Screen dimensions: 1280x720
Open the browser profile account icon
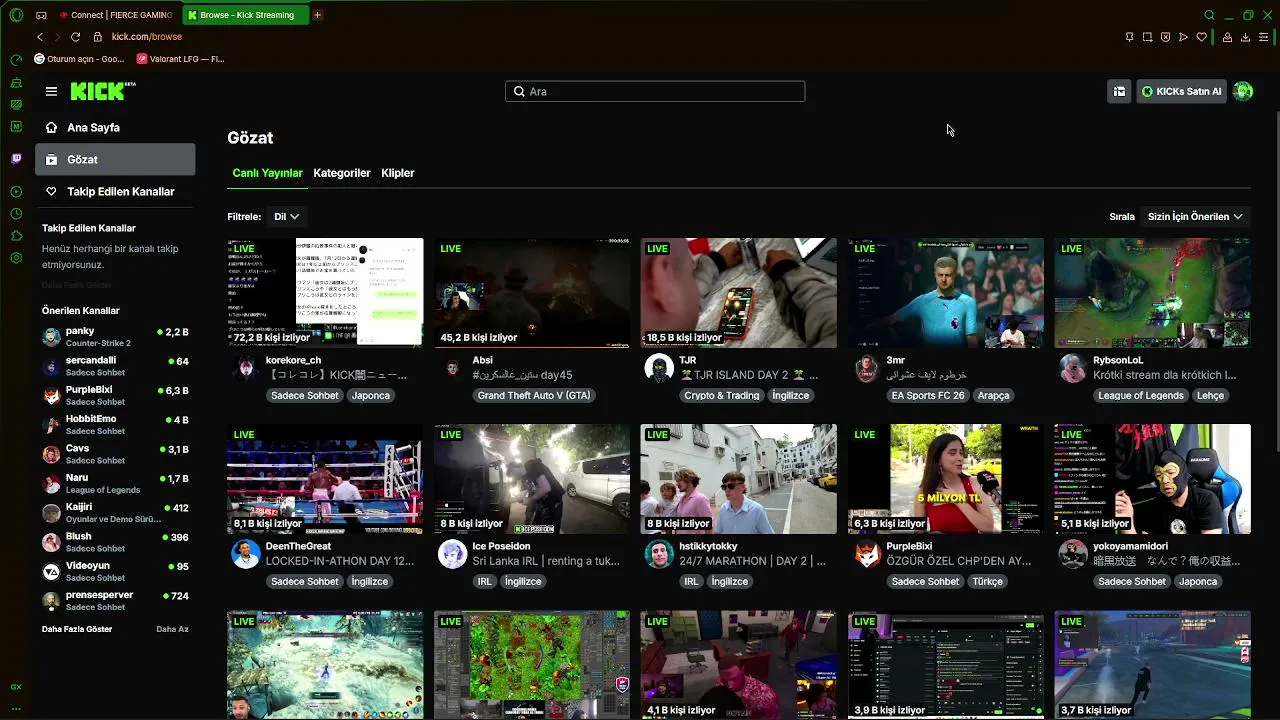pyautogui.click(x=1227, y=37)
